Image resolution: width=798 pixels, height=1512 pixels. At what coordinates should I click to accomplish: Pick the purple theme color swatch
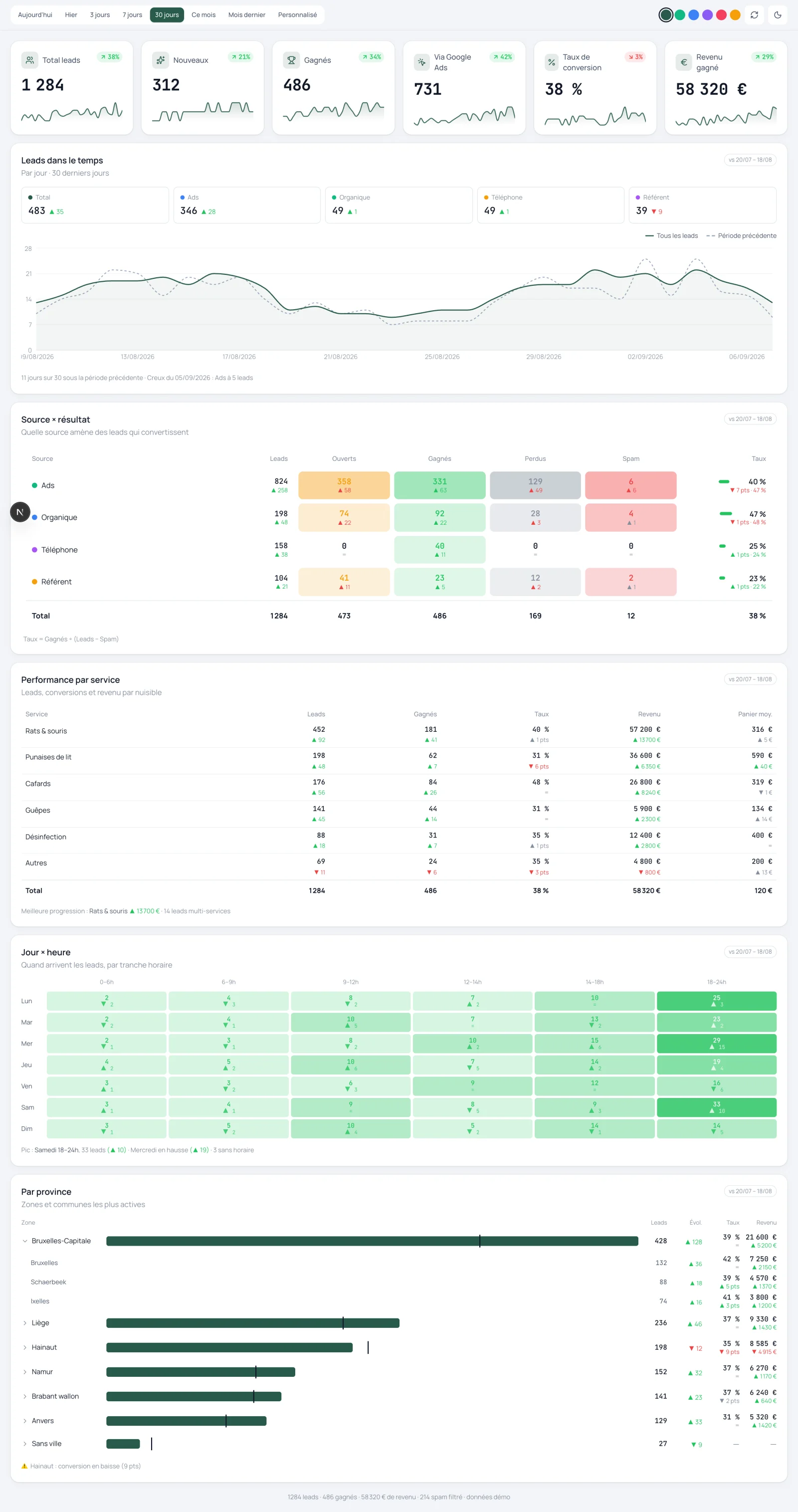[x=707, y=15]
